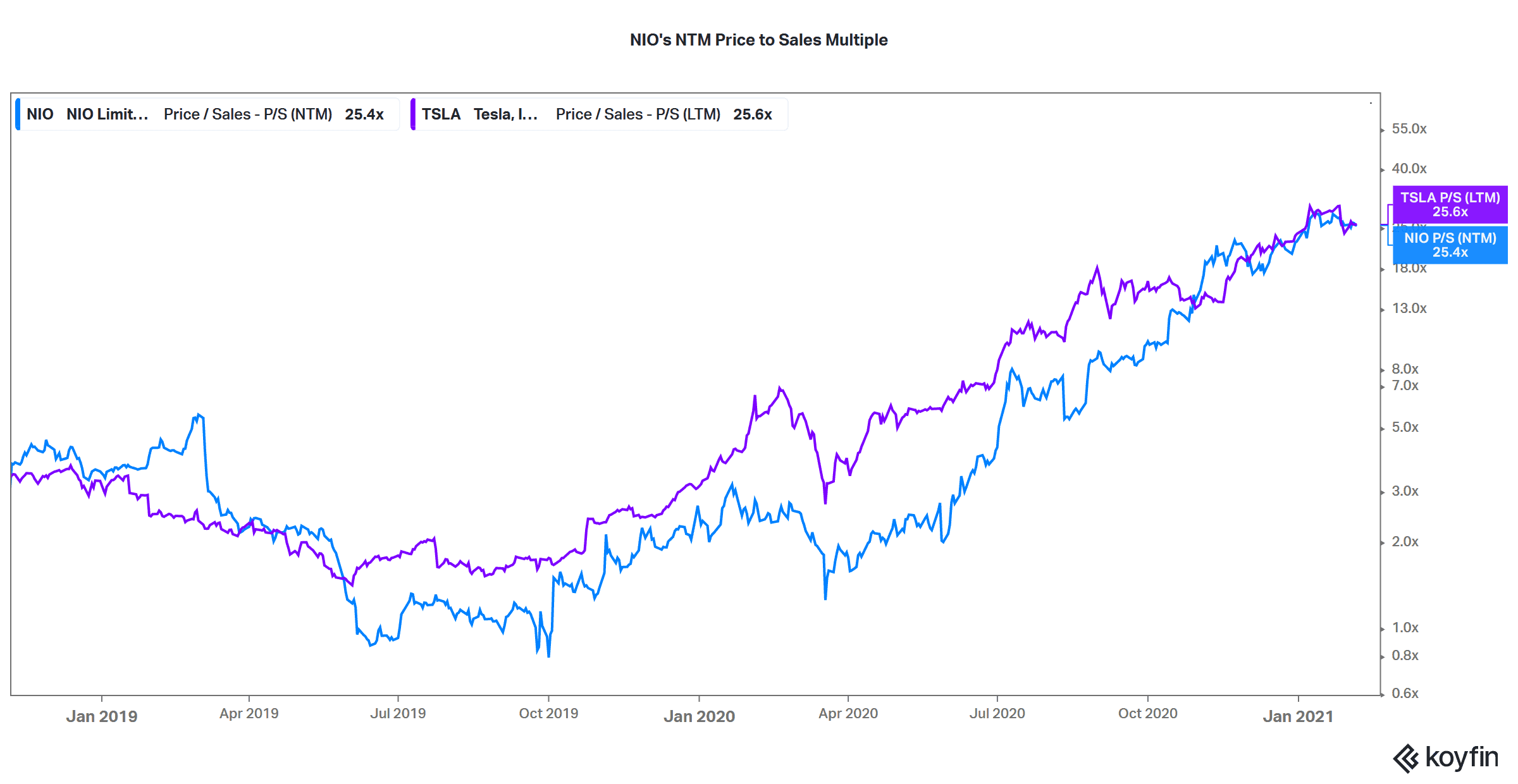
Task: Click the 'Jan 2021' x-axis label
Action: click(1299, 716)
